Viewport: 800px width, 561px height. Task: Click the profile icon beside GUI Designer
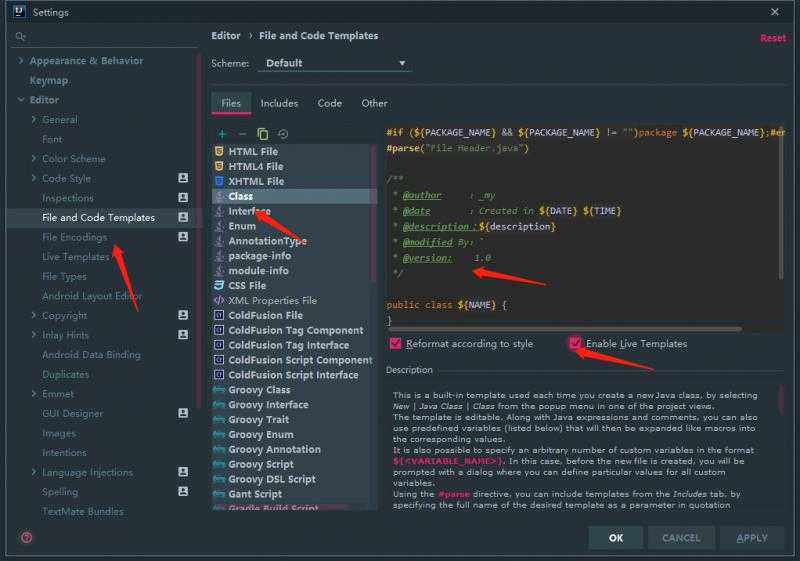point(183,413)
